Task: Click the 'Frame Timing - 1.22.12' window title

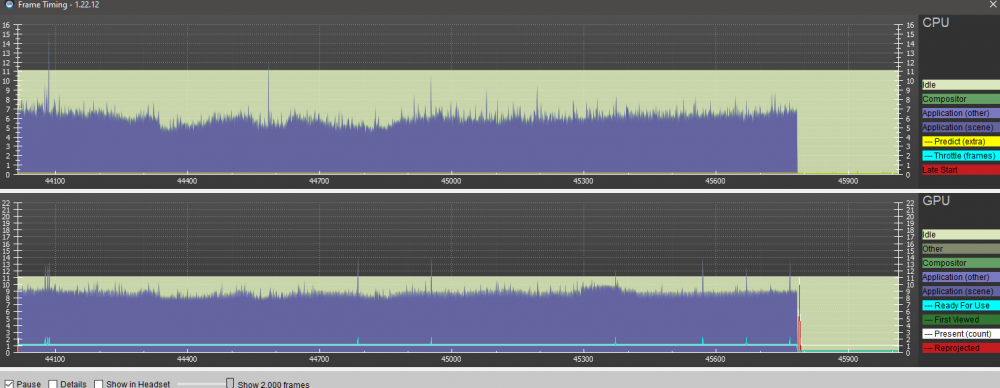Action: (x=58, y=4)
